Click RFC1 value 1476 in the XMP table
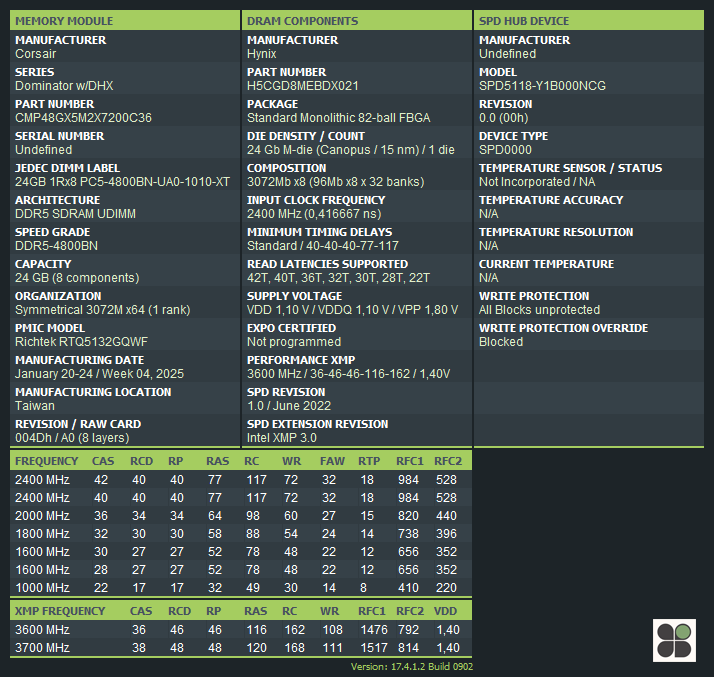The height and width of the screenshot is (677, 714). click(374, 630)
